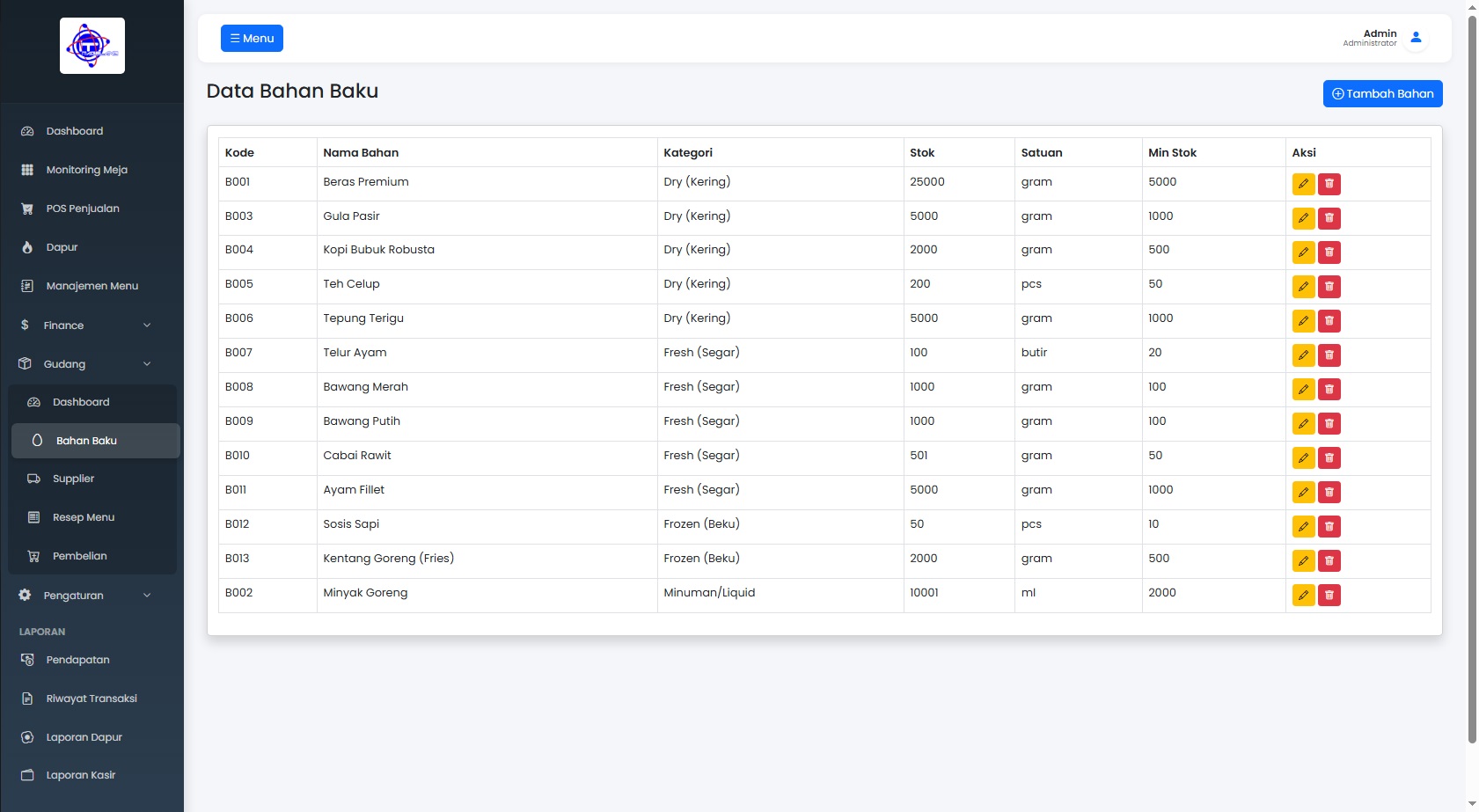This screenshot has width=1479, height=812.
Task: Click stock value 25000
Action: pos(926,182)
